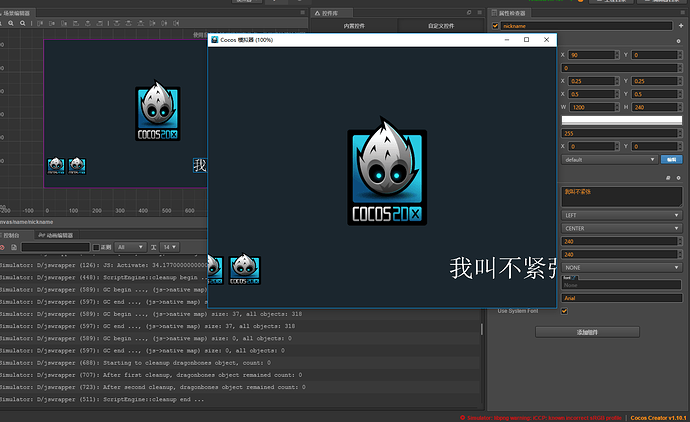Toggle the nickname node active checkbox
The image size is (690, 422).
pos(495,26)
